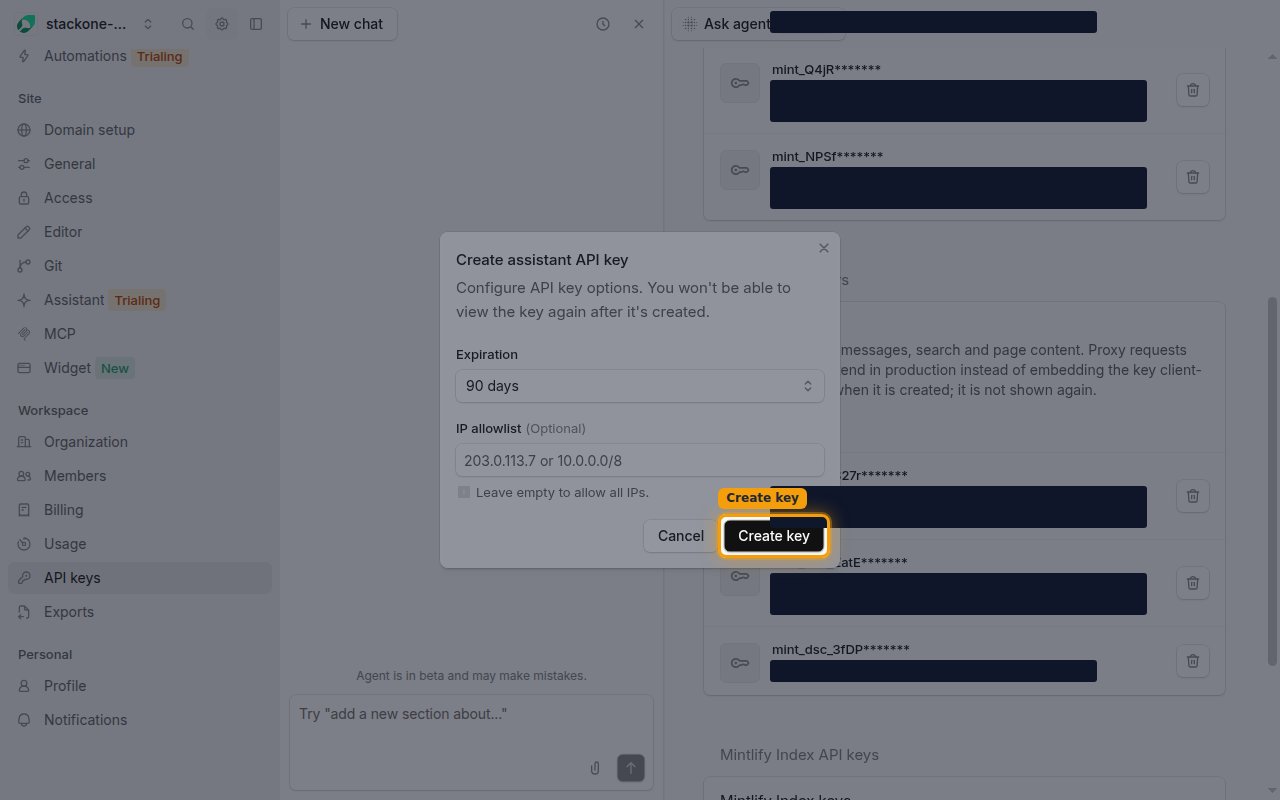Open the Expiration 90 days dropdown
This screenshot has width=1280, height=800.
pyautogui.click(x=640, y=386)
